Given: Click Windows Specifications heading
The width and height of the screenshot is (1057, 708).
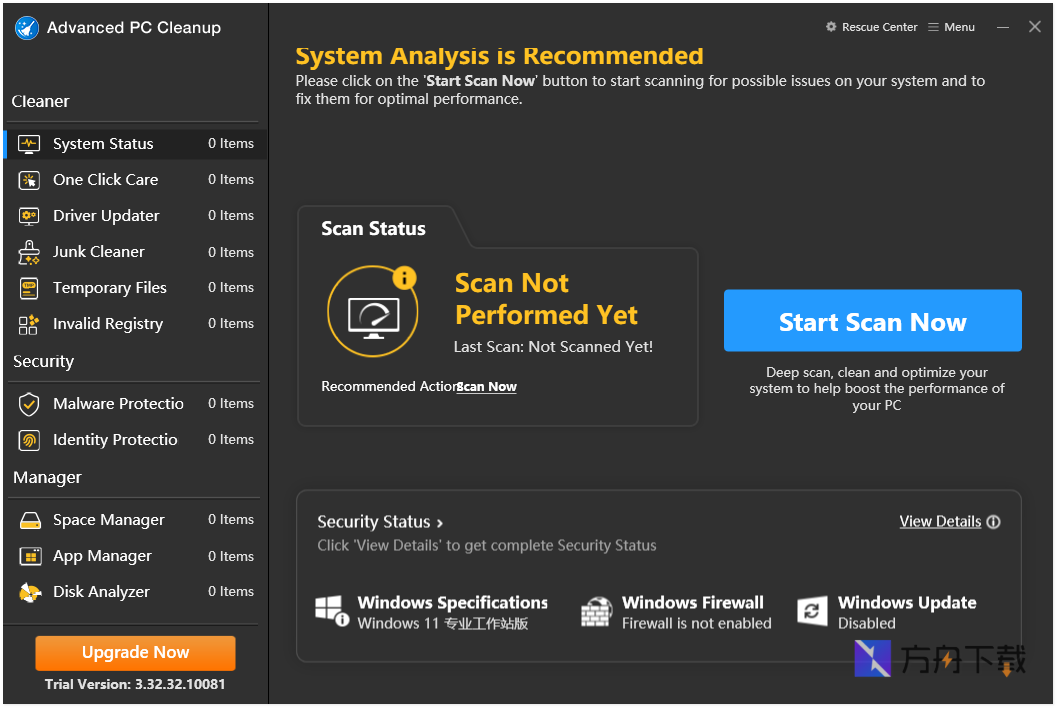Looking at the screenshot, I should 452,603.
